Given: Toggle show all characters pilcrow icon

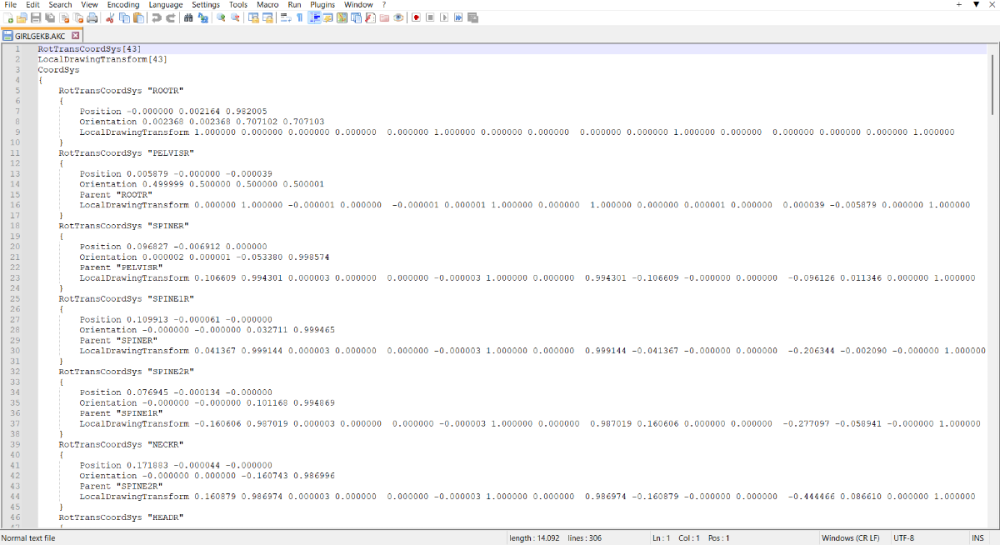Looking at the screenshot, I should (300, 18).
